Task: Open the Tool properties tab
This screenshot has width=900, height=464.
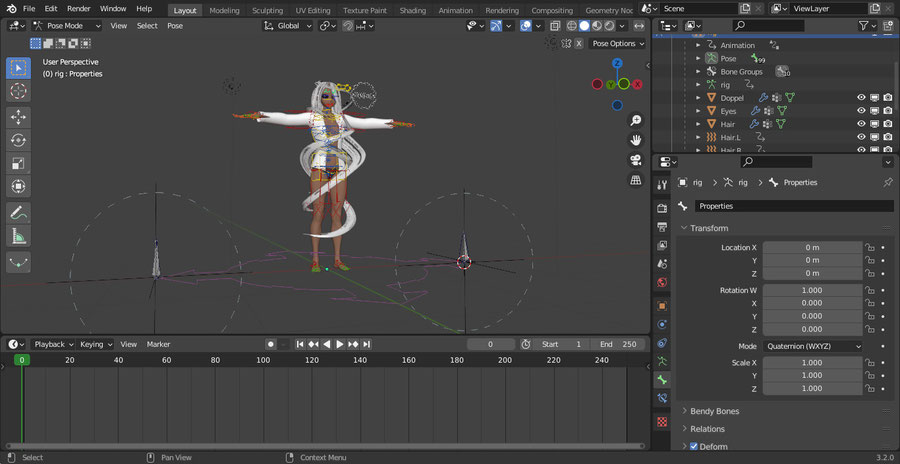Action: pos(662,184)
